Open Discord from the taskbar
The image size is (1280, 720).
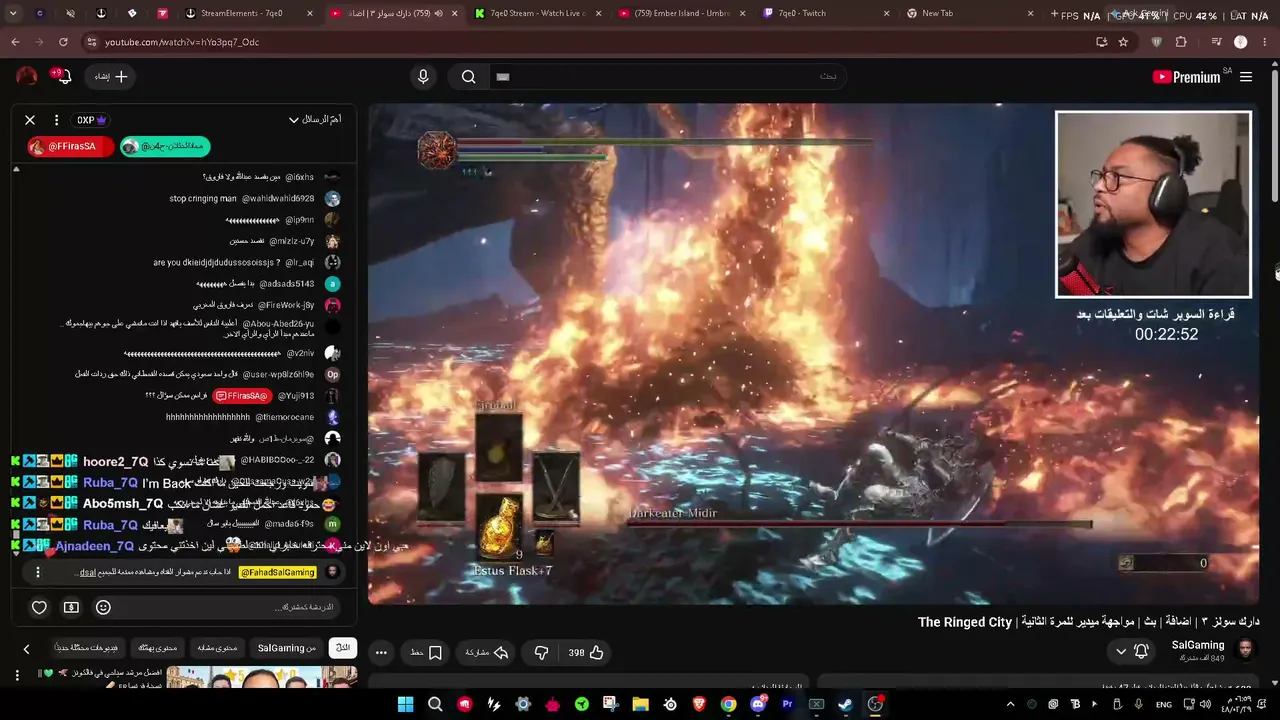click(758, 704)
